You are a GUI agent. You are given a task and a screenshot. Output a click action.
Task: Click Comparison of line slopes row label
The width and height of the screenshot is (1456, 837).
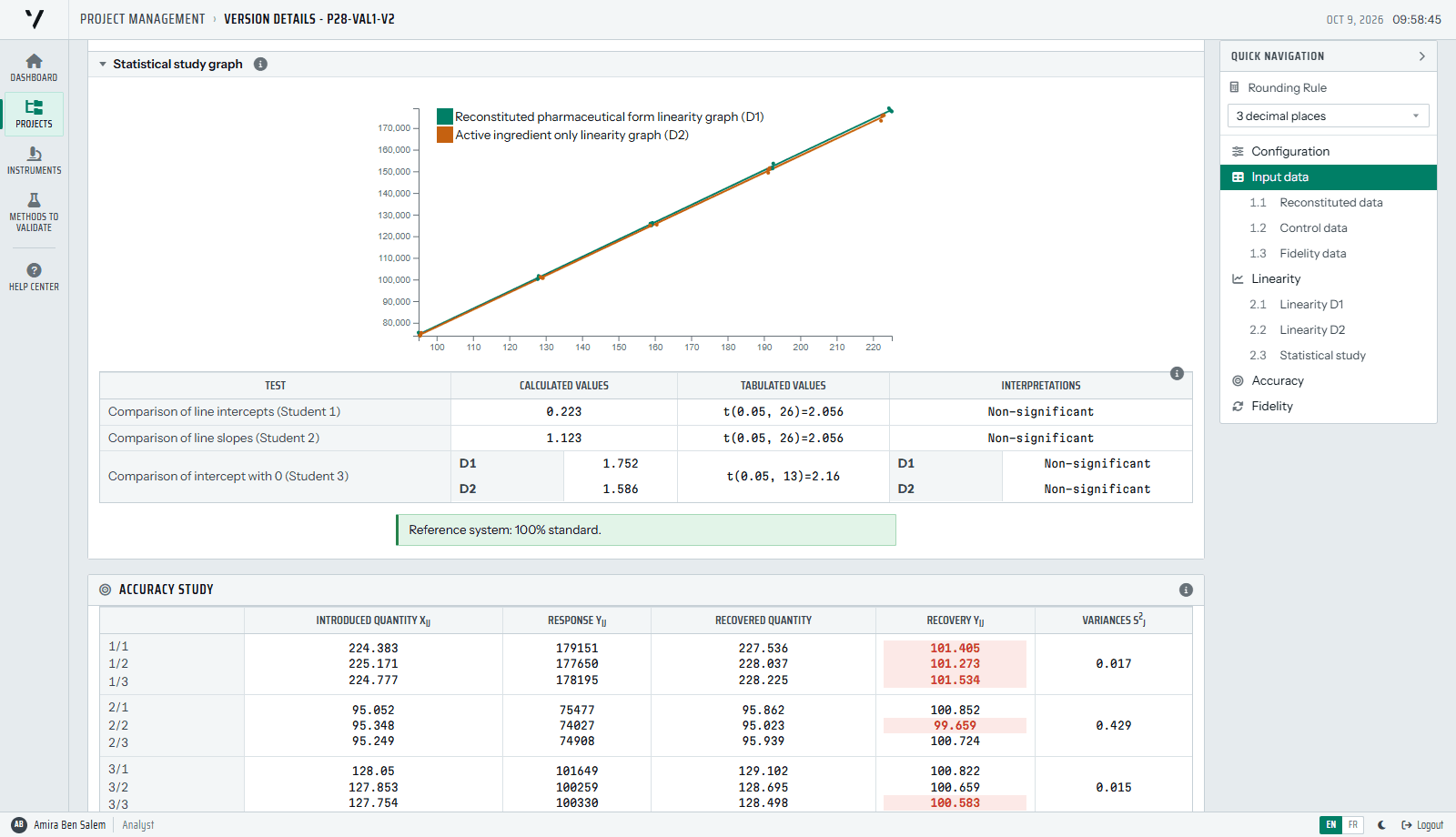point(214,438)
